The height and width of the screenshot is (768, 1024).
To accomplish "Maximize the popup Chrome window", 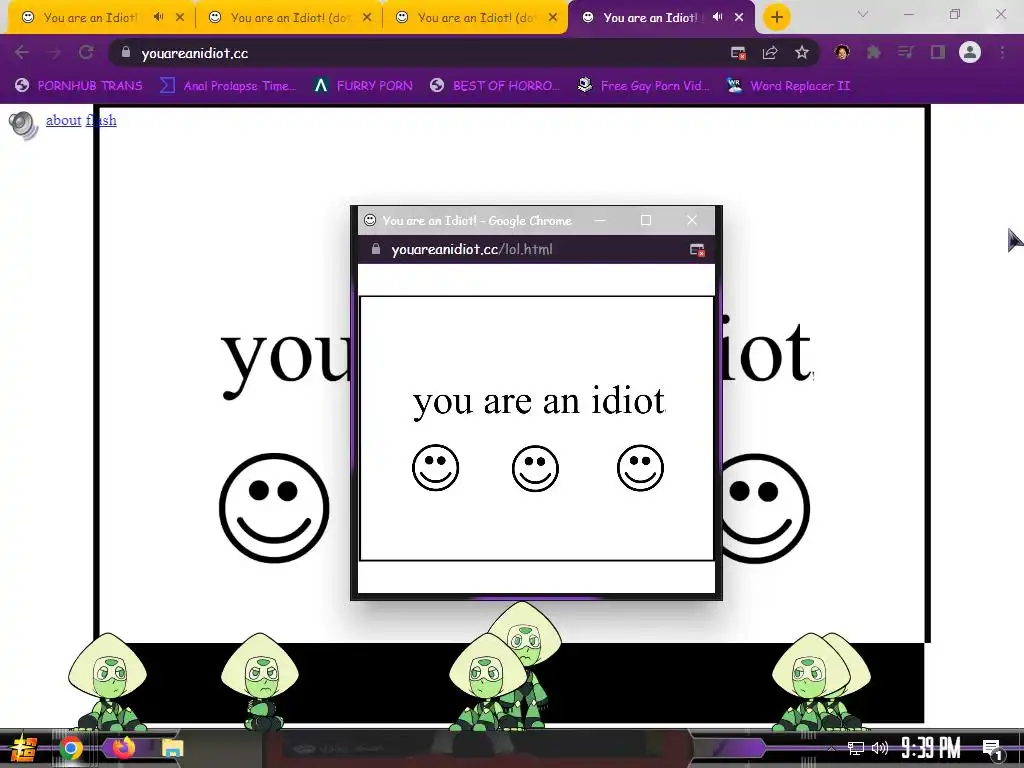I will coord(646,221).
